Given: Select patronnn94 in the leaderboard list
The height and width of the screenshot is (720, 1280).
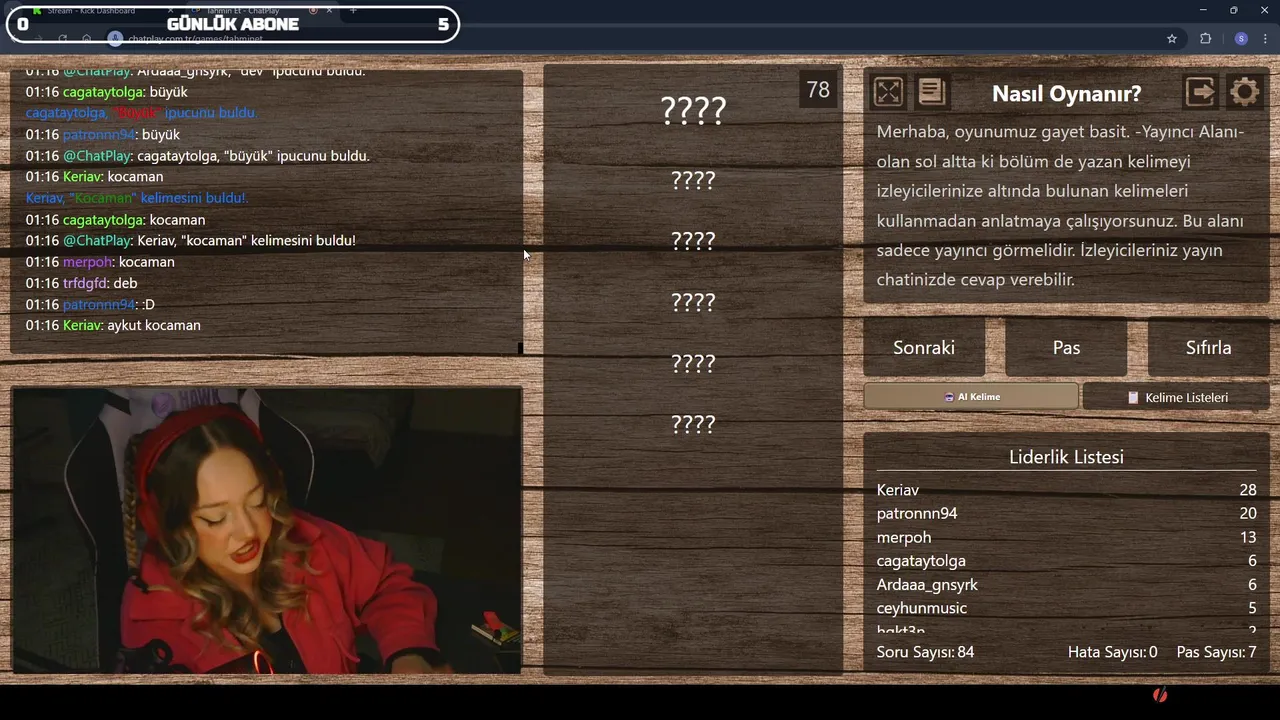Looking at the screenshot, I should (x=917, y=513).
